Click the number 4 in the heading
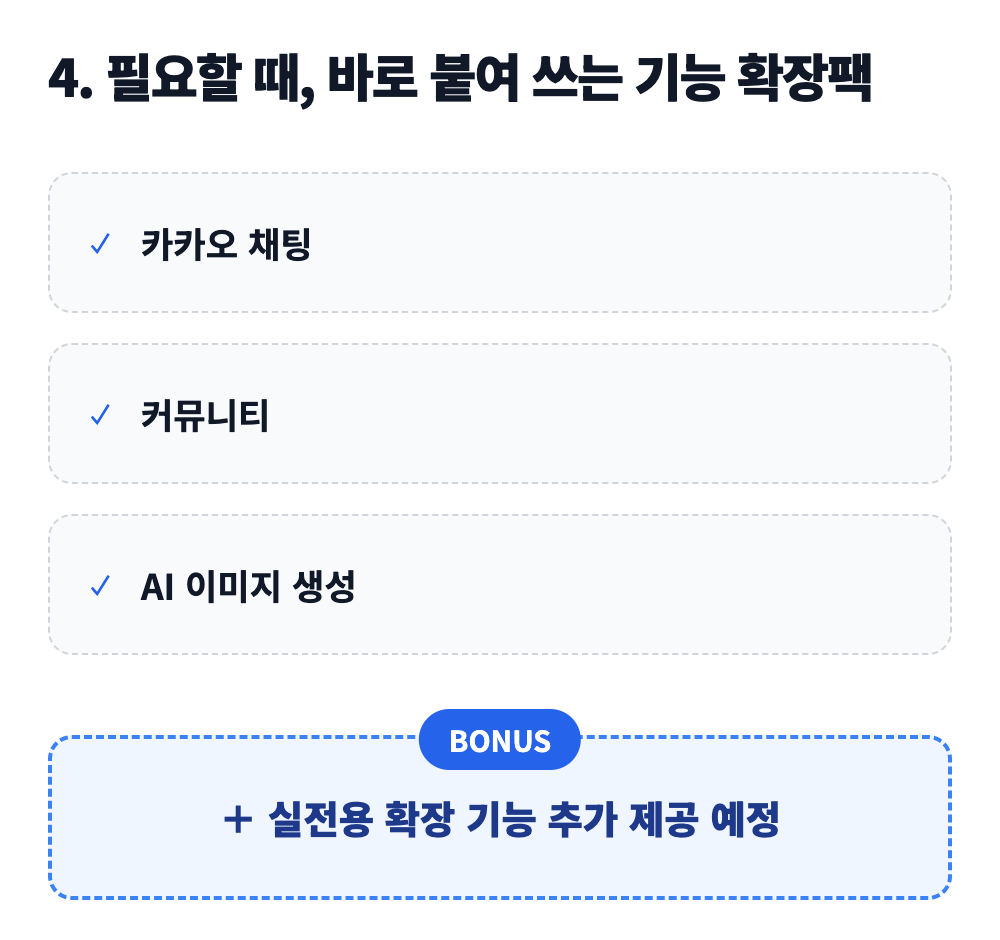 (x=63, y=82)
